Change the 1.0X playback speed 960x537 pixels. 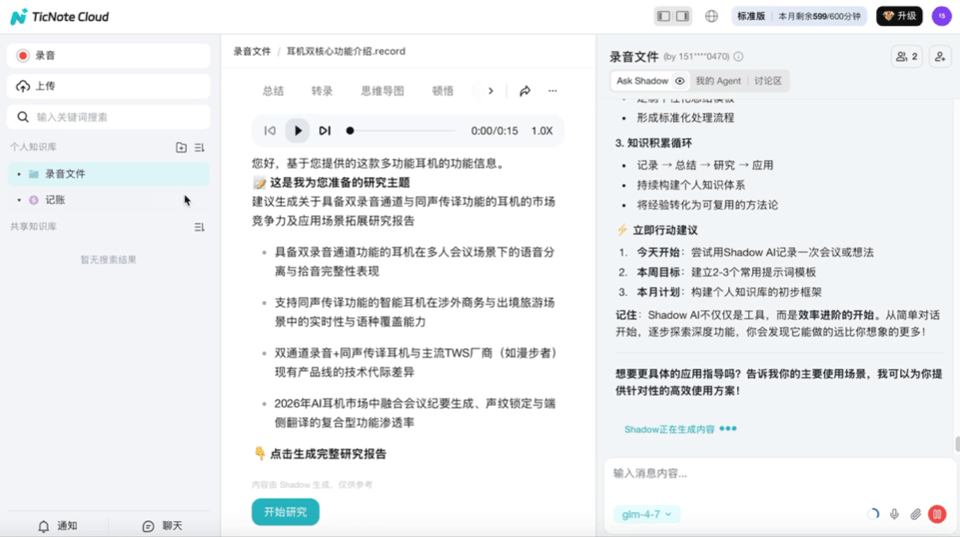pyautogui.click(x=542, y=131)
